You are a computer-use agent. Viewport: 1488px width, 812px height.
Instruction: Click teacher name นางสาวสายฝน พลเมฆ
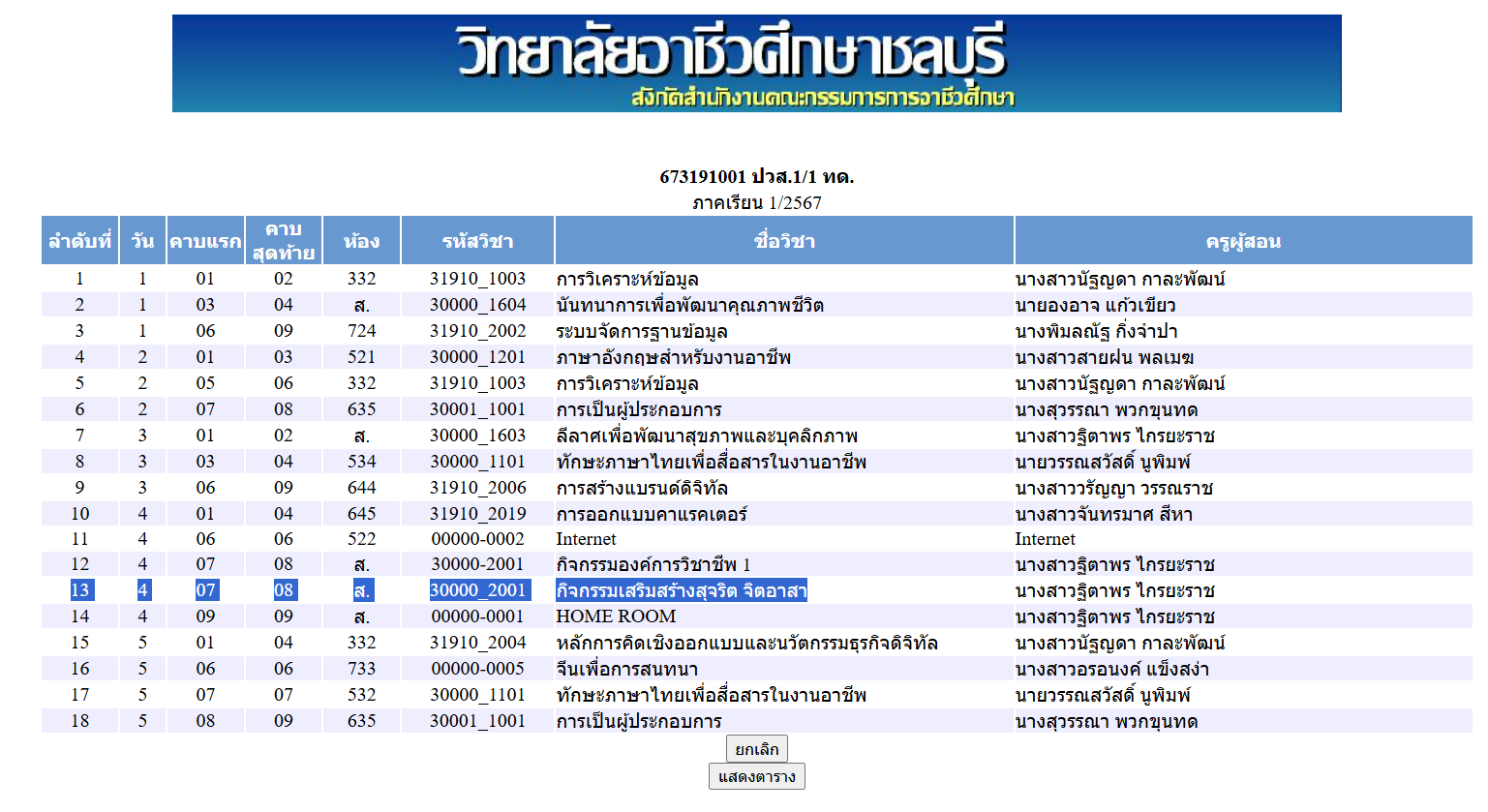coord(1109,356)
